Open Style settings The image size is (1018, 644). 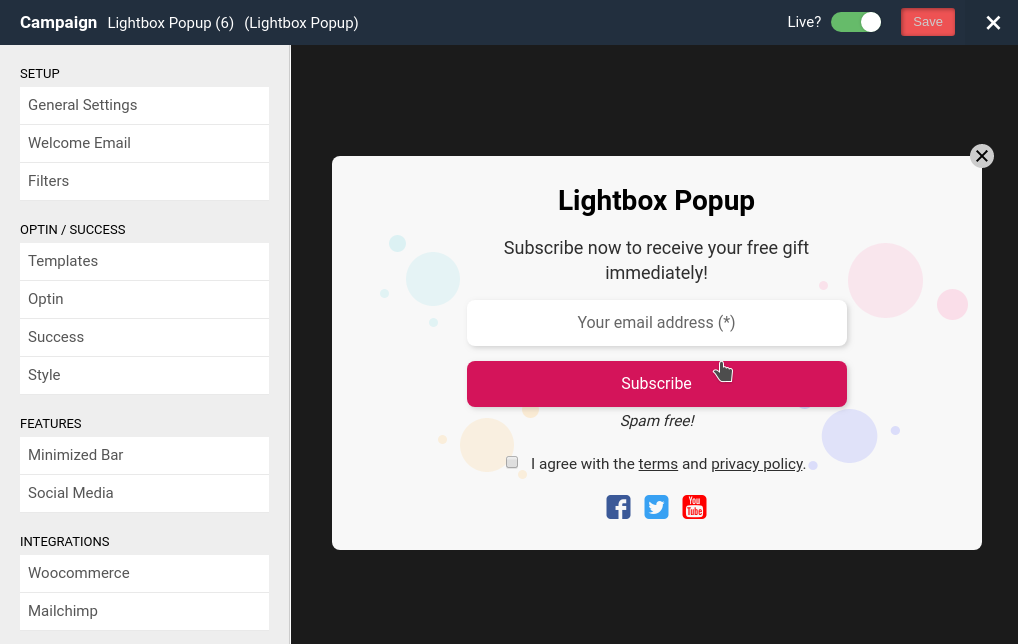click(144, 375)
